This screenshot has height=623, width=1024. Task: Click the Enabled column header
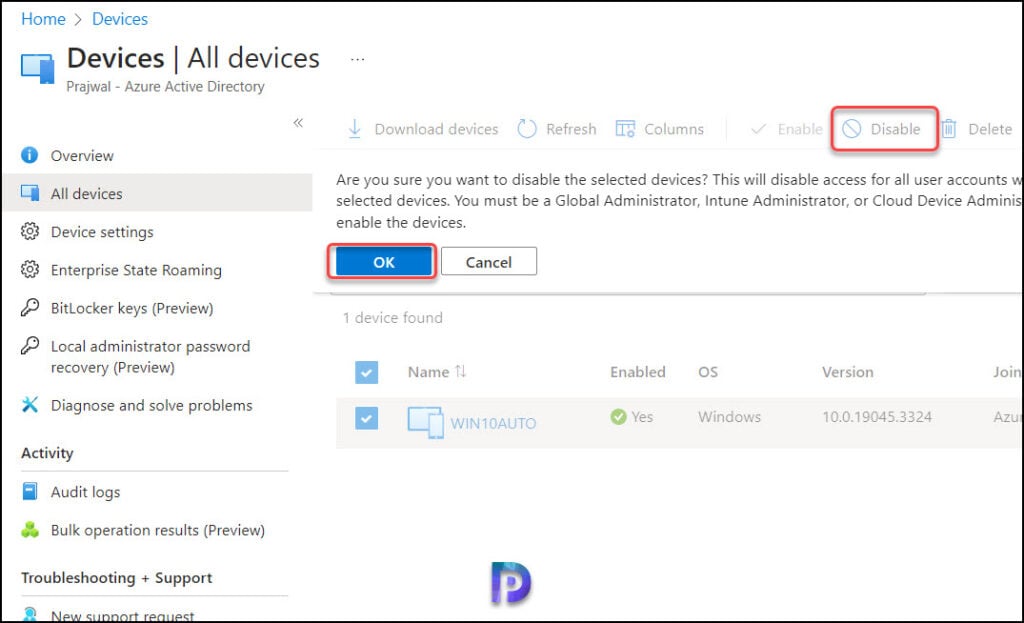[x=637, y=372]
